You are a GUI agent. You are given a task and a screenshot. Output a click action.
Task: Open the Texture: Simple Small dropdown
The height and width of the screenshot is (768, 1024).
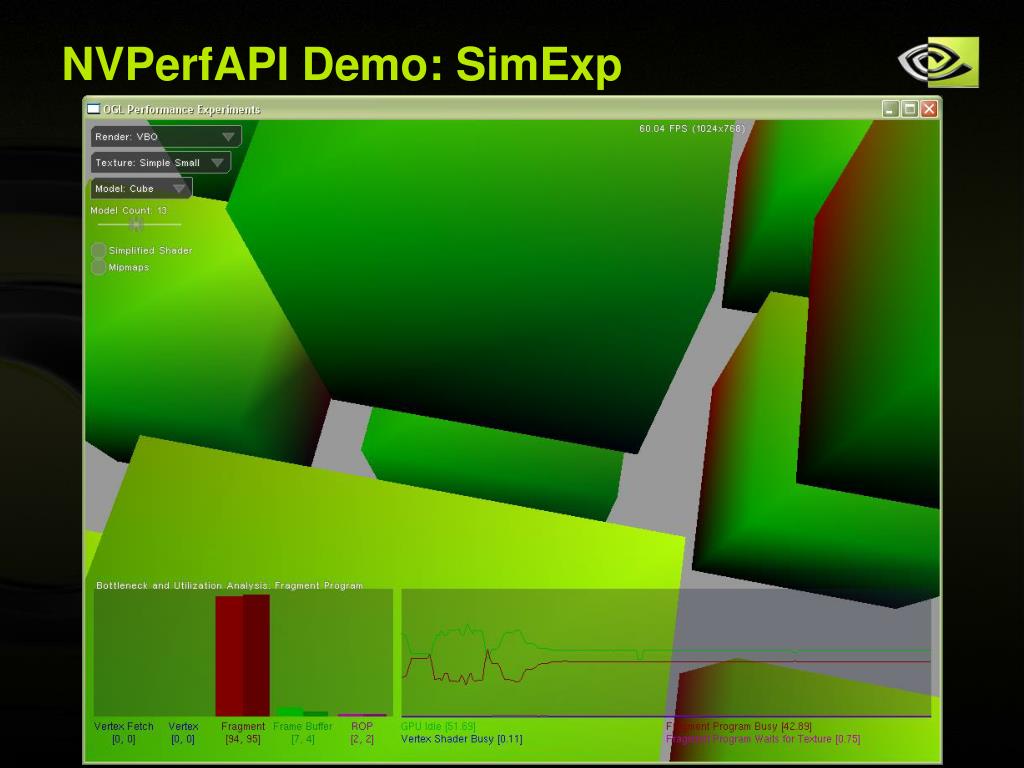[161, 163]
